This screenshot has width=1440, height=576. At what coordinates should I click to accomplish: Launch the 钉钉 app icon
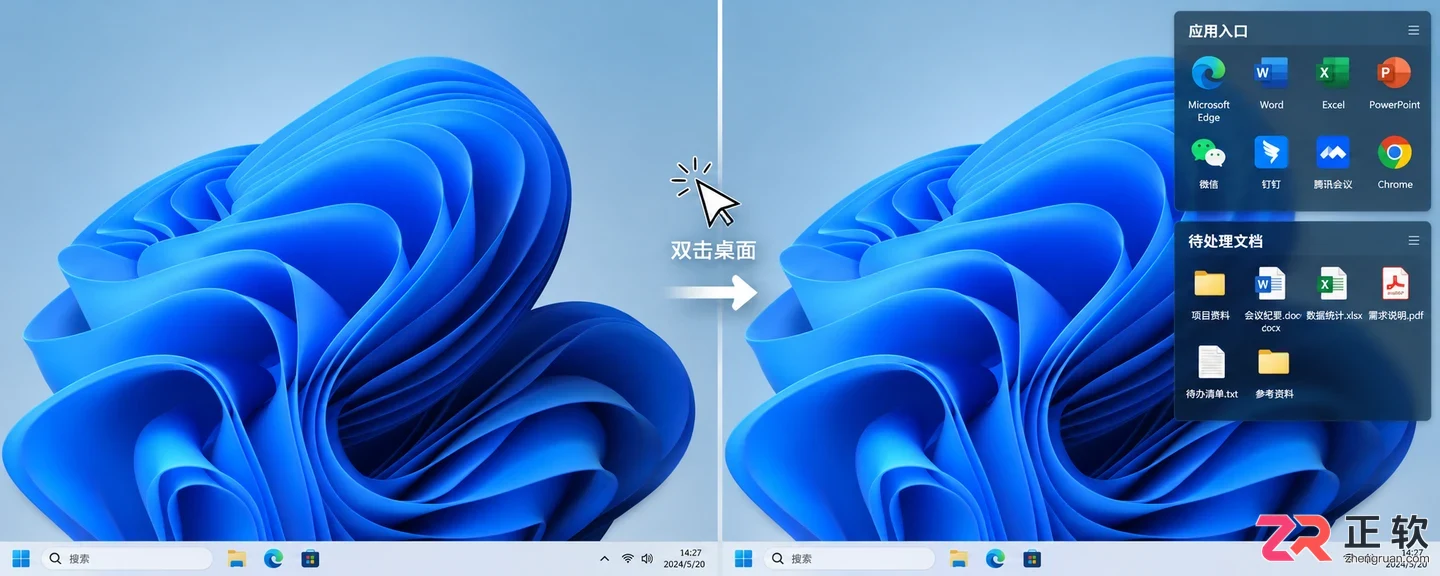pyautogui.click(x=1271, y=153)
